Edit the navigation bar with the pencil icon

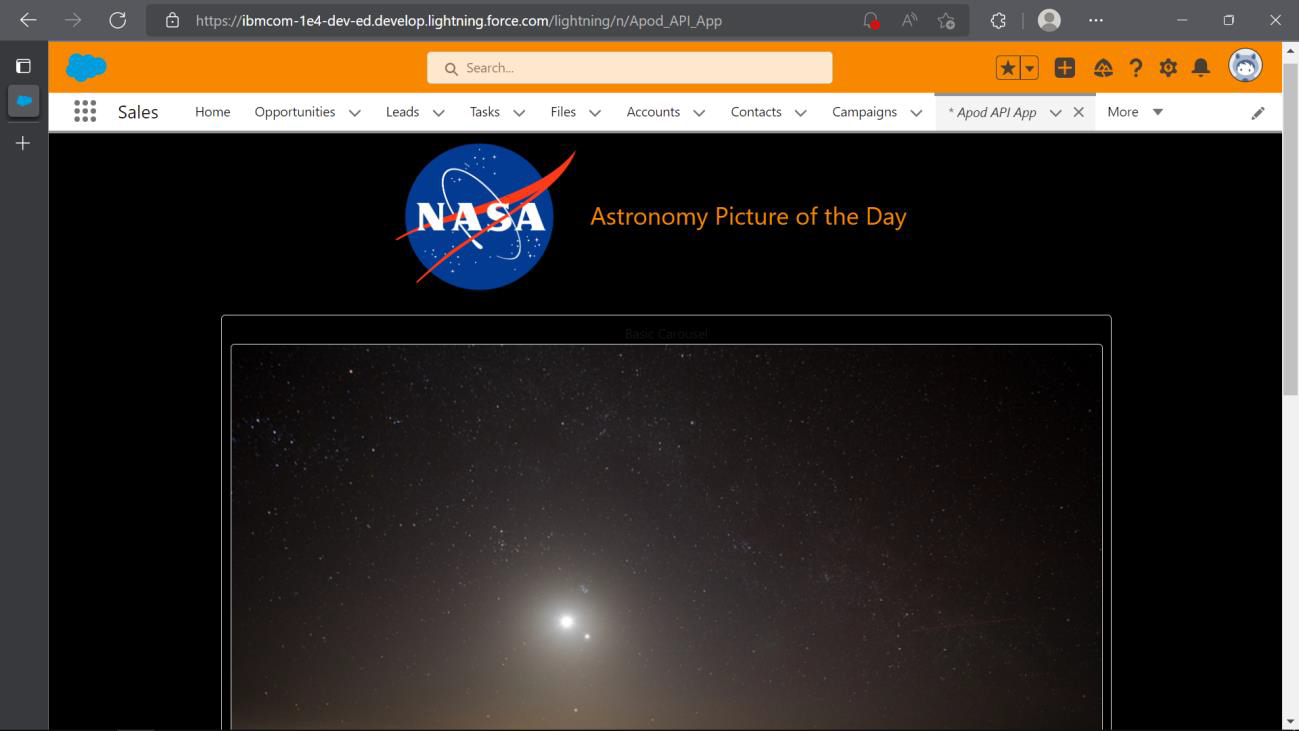(x=1258, y=112)
